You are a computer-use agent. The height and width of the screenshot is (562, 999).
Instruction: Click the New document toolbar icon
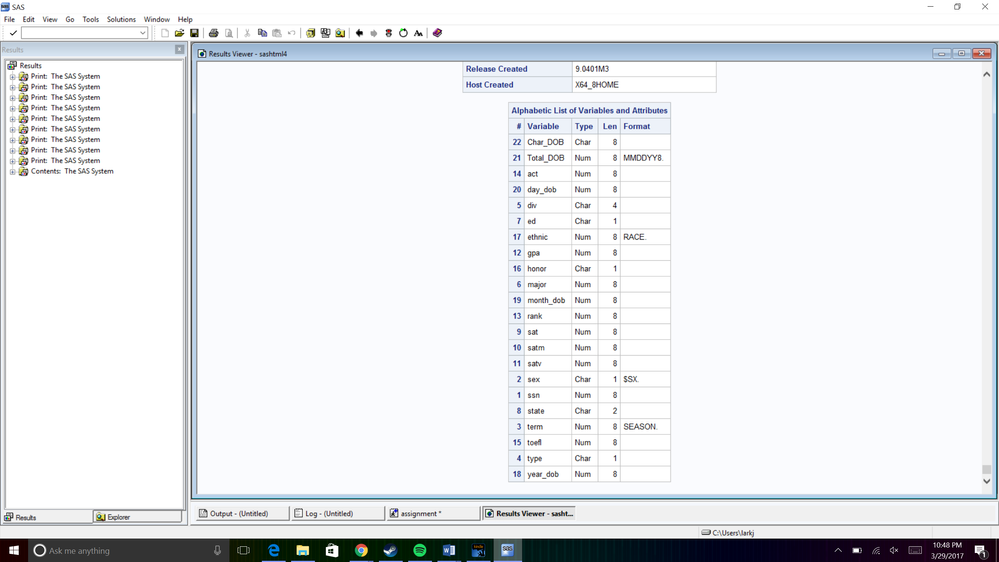click(165, 33)
